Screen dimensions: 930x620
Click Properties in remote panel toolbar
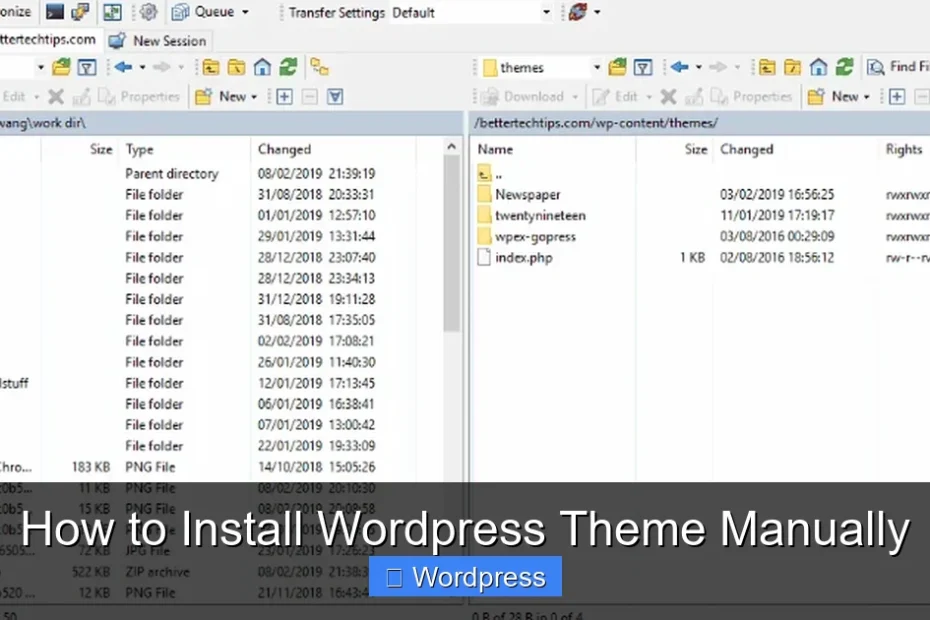coord(751,96)
